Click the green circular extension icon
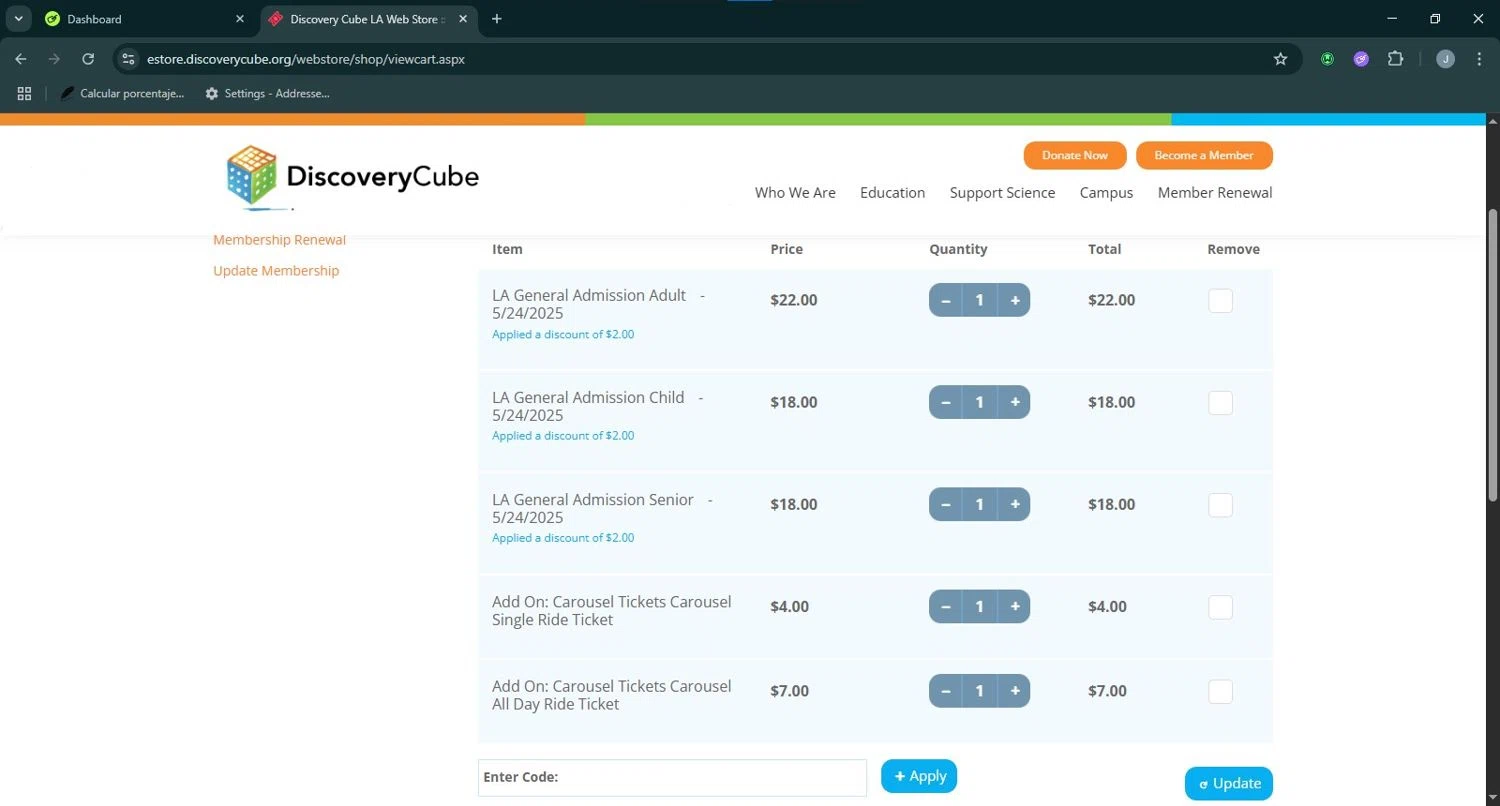Viewport: 1500px width, 806px height. [x=1327, y=59]
